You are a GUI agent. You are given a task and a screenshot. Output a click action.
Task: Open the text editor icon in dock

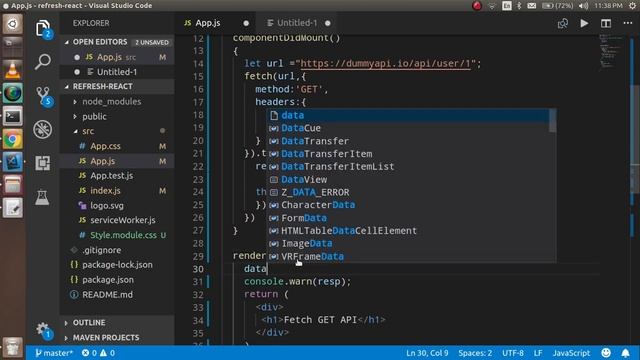click(13, 208)
